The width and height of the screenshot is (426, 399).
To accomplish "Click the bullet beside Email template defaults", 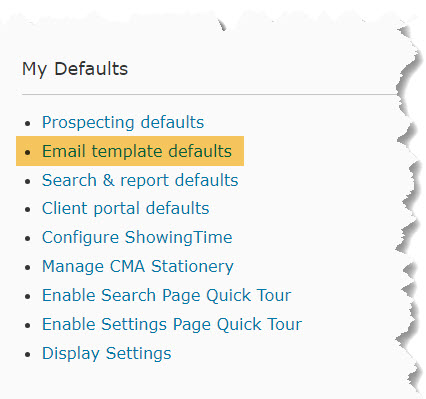I will [x=27, y=153].
